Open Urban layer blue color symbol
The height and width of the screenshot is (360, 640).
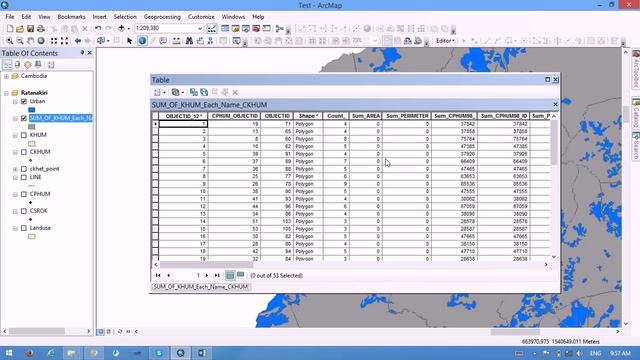pyautogui.click(x=31, y=110)
